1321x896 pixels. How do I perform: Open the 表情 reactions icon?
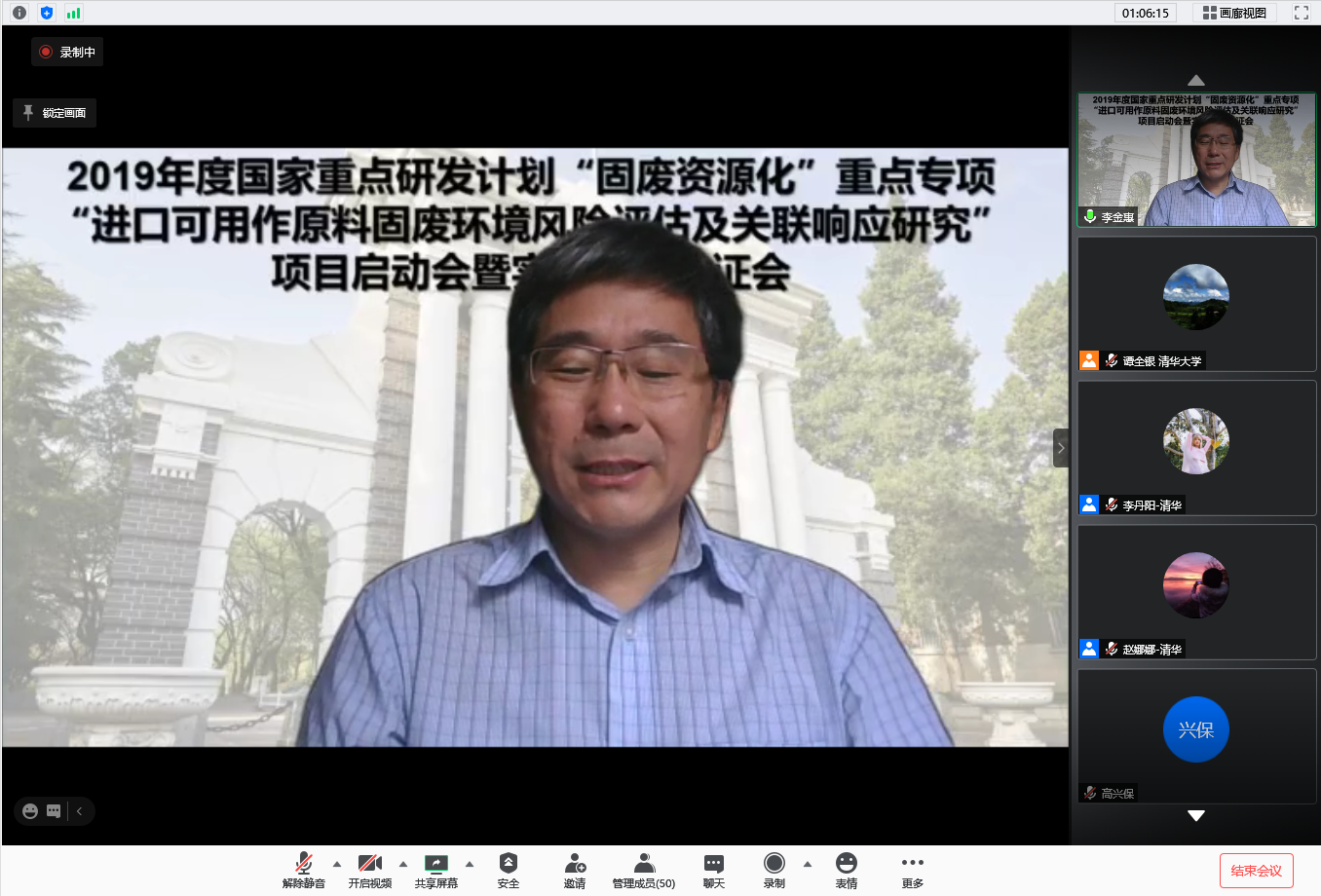click(846, 864)
